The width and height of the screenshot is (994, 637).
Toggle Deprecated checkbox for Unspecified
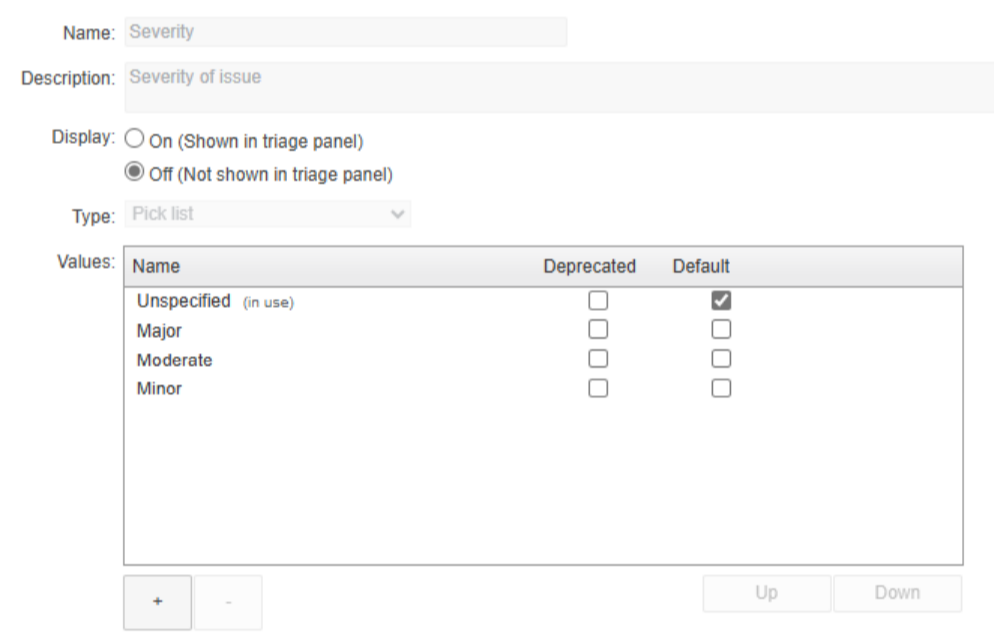(598, 300)
